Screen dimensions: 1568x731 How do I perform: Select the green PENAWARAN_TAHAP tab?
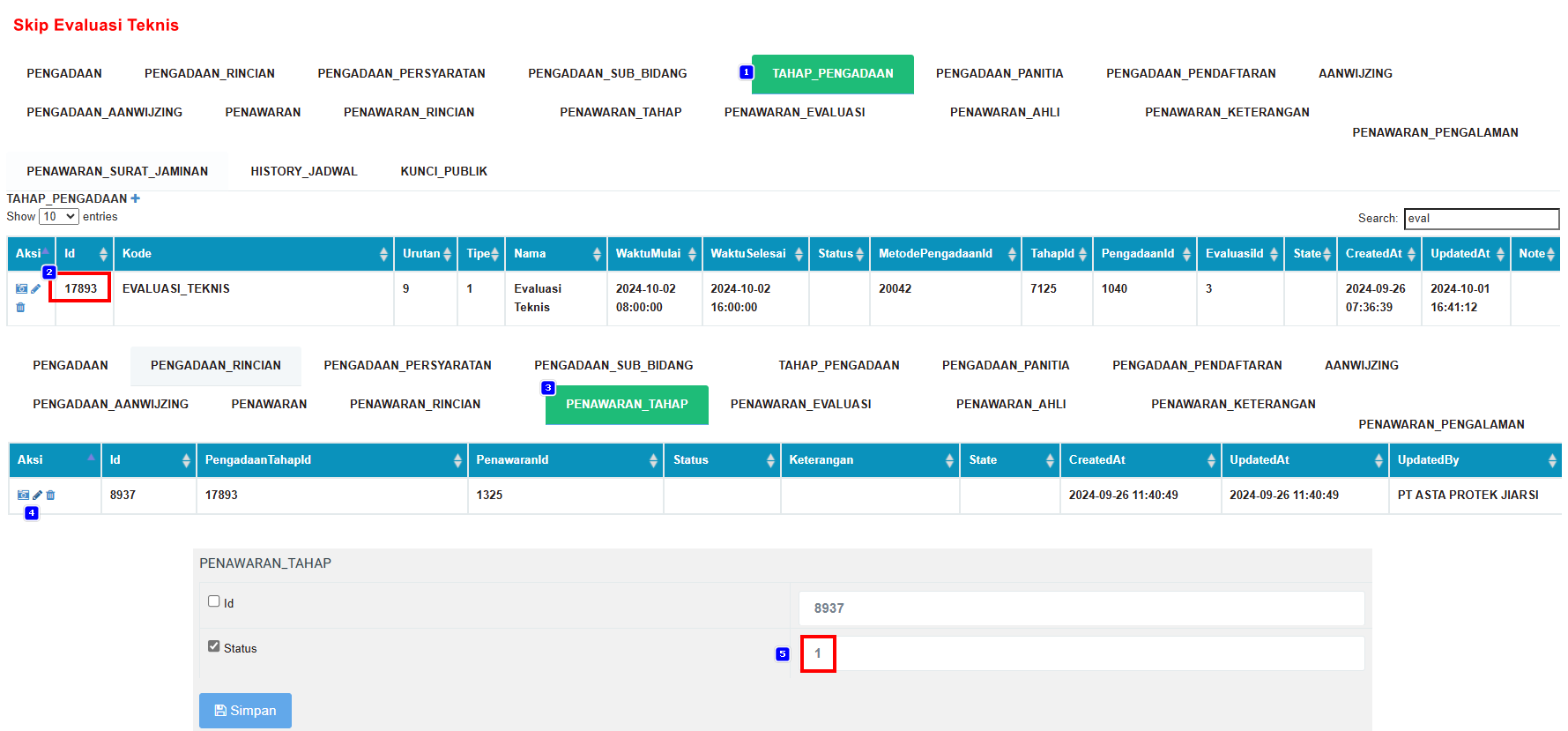(x=627, y=405)
